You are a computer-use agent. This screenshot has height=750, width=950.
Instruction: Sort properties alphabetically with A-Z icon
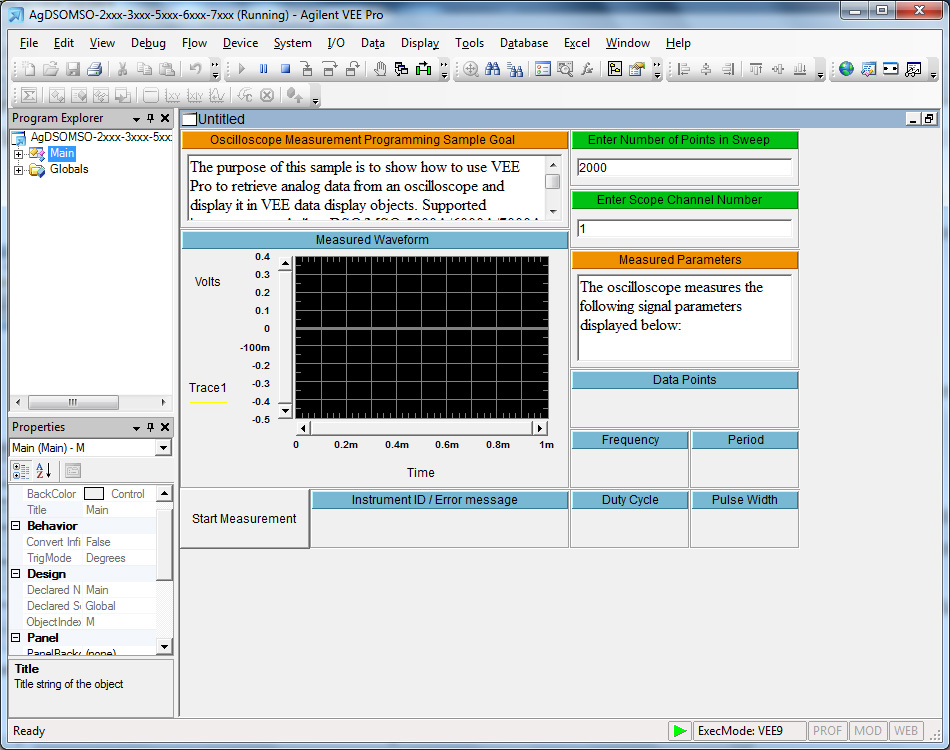tap(43, 471)
